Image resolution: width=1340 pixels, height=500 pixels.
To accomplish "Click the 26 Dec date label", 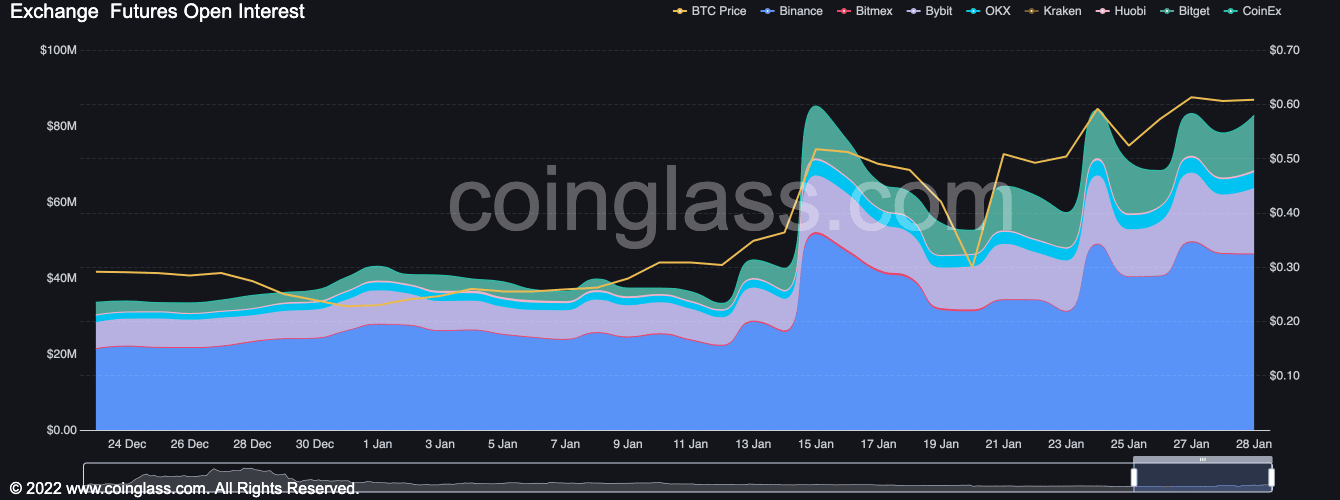I will click(189, 444).
